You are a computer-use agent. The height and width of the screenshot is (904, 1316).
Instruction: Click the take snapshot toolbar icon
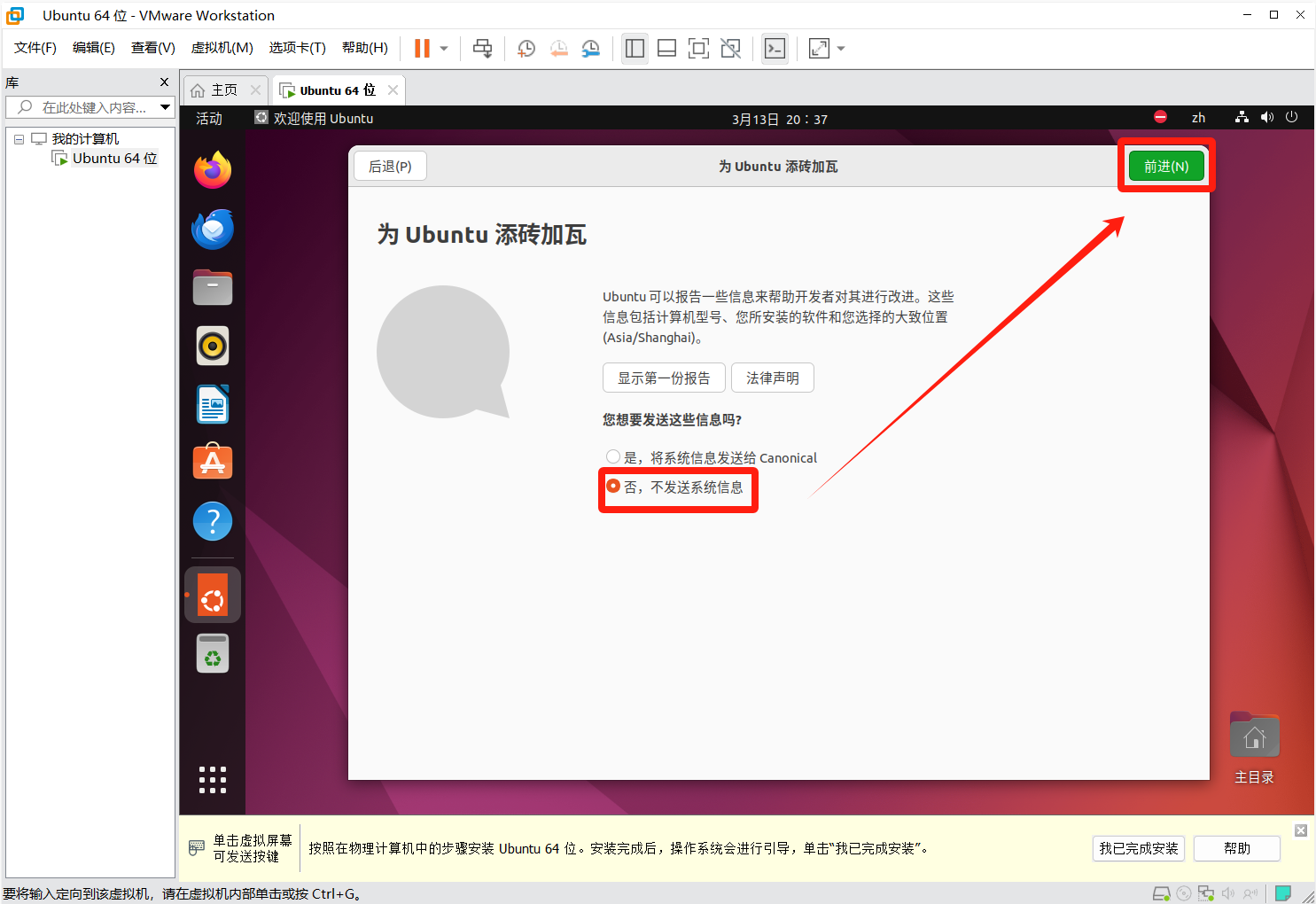pyautogui.click(x=526, y=49)
